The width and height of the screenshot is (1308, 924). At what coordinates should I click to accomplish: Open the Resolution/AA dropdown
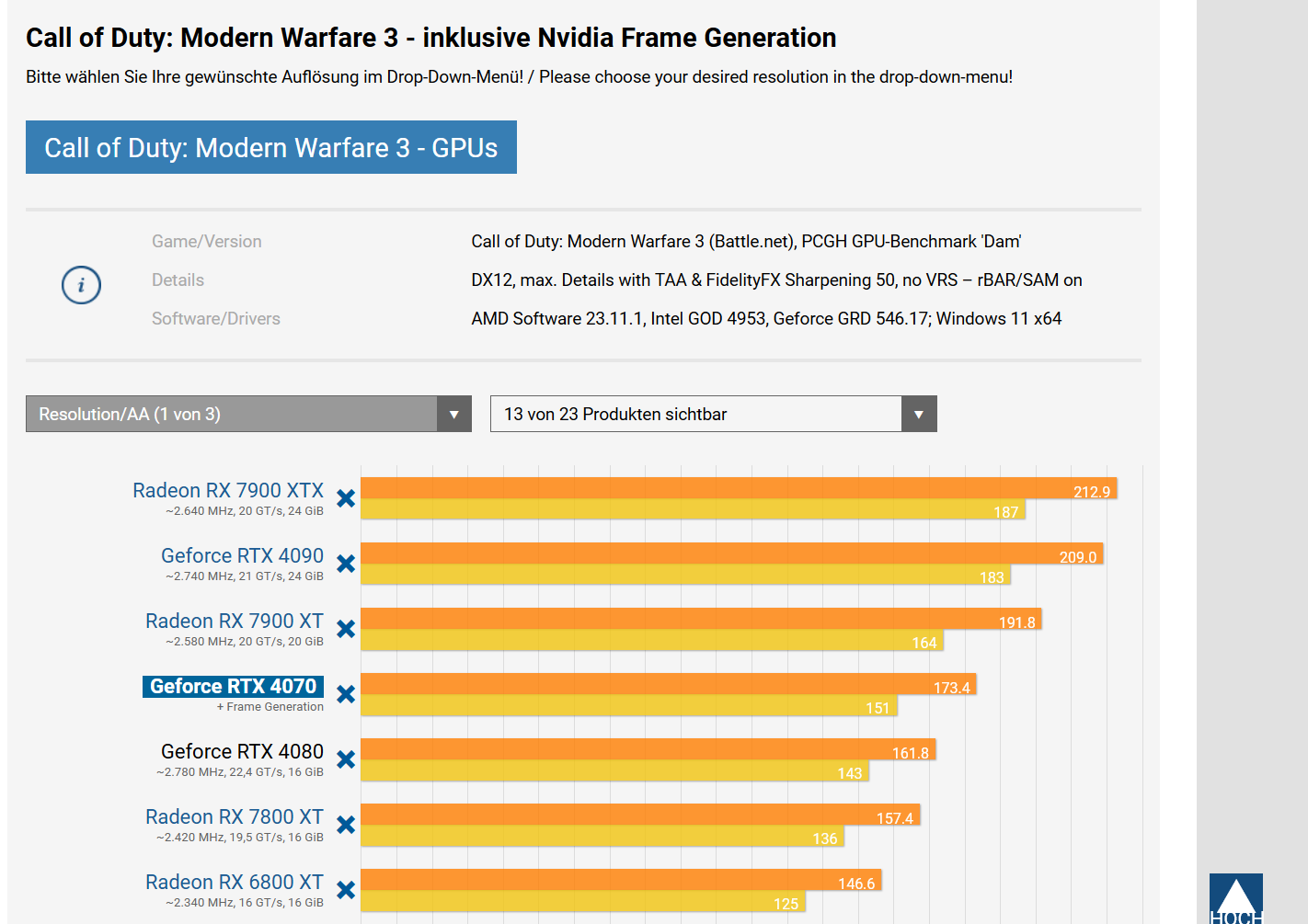point(248,414)
